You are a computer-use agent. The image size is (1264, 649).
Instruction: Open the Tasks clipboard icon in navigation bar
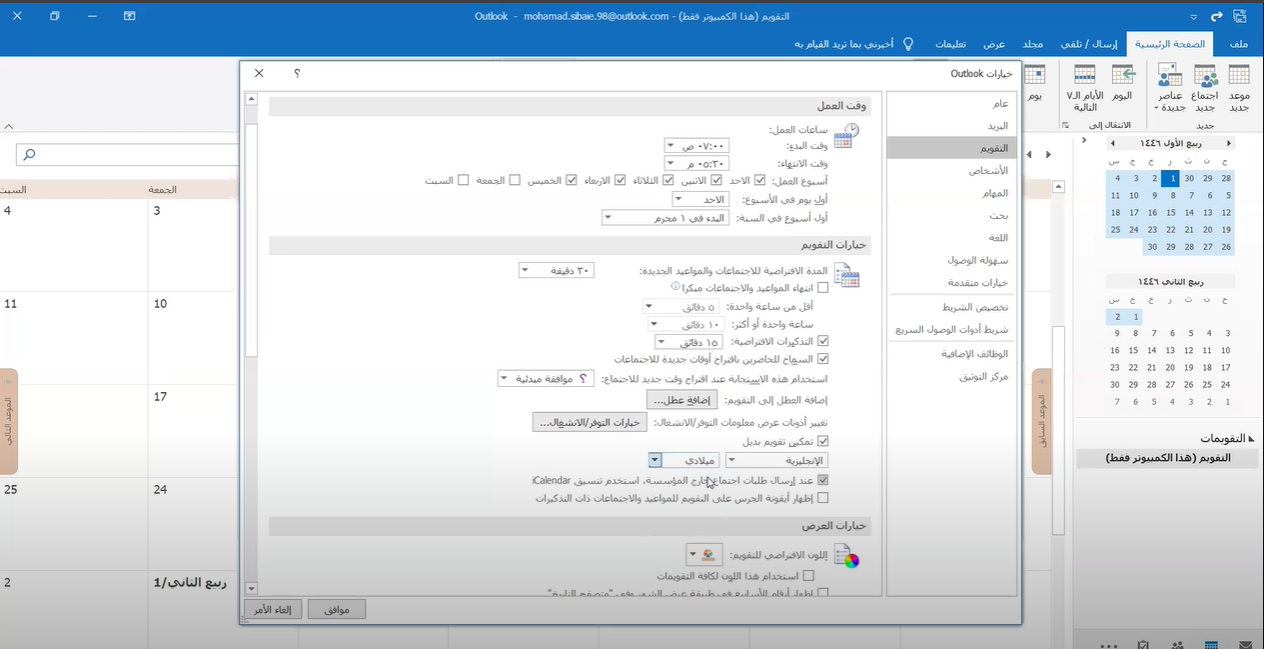pyautogui.click(x=1142, y=645)
